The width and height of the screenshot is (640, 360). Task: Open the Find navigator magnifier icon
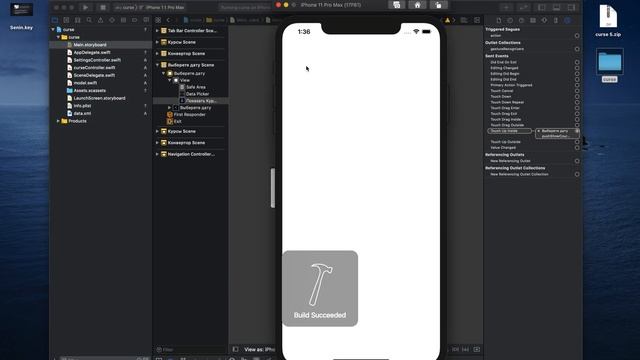(x=89, y=20)
